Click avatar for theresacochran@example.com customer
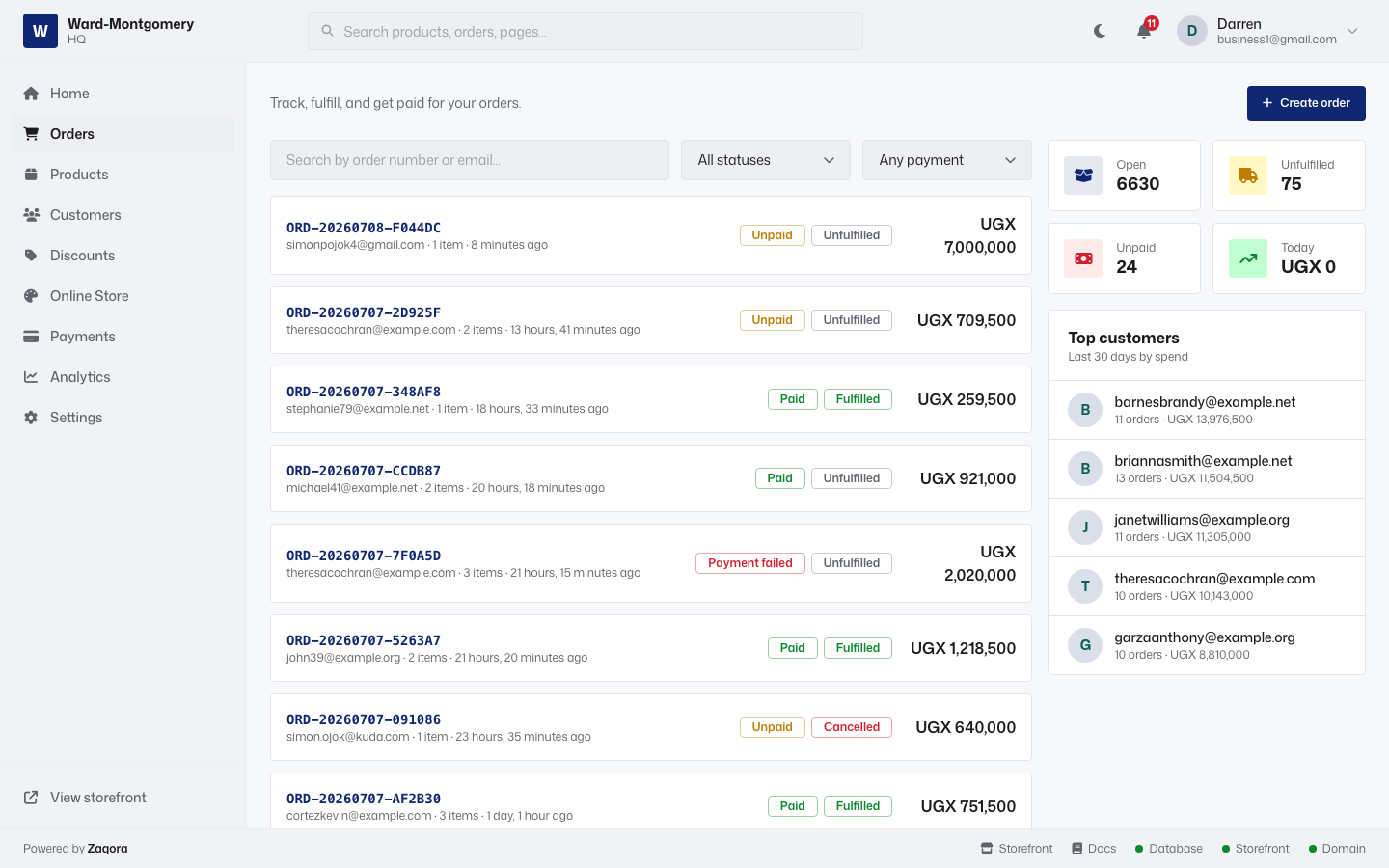The width and height of the screenshot is (1389, 868). click(x=1085, y=586)
